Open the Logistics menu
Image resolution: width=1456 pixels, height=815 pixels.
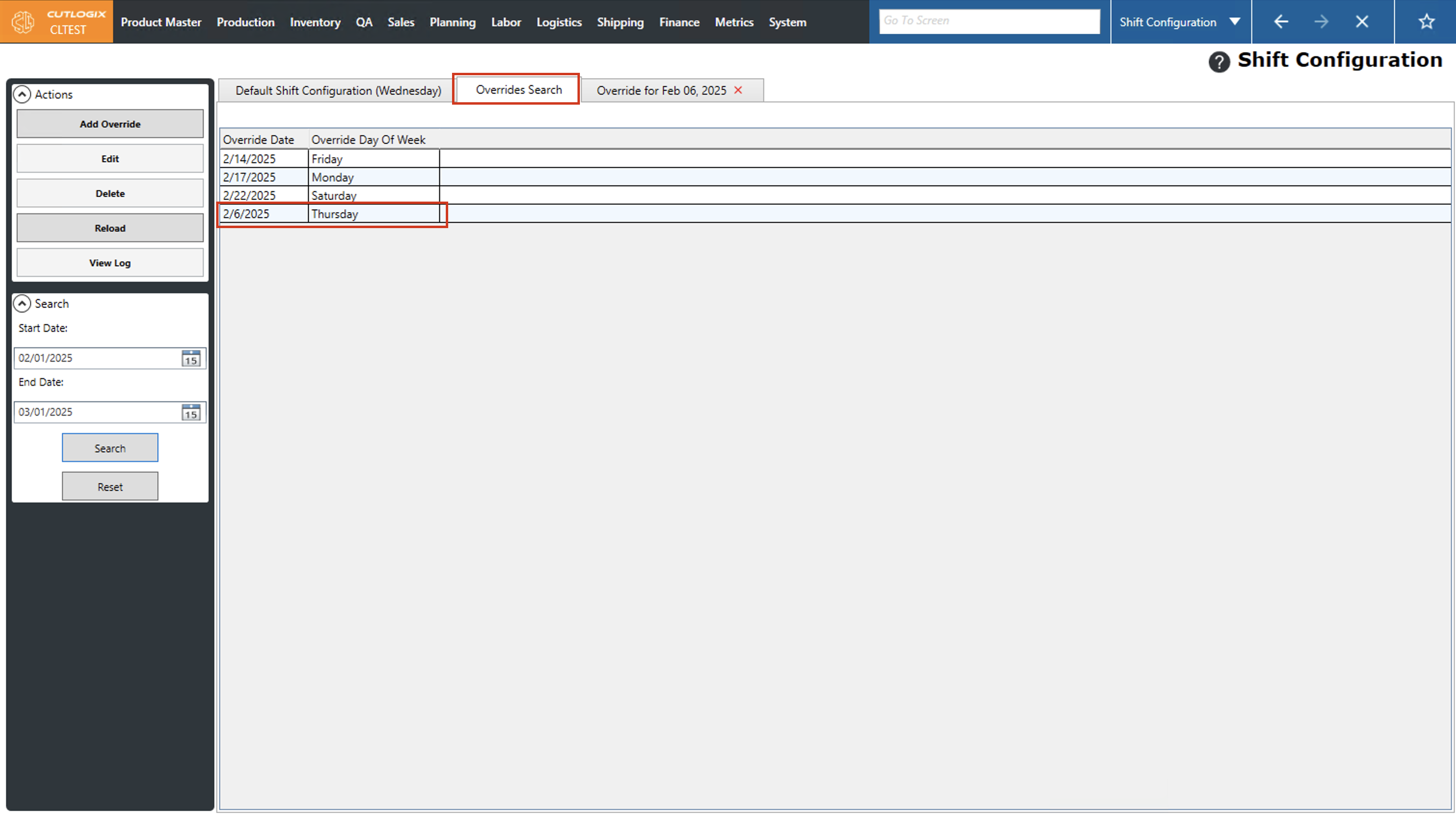559,22
